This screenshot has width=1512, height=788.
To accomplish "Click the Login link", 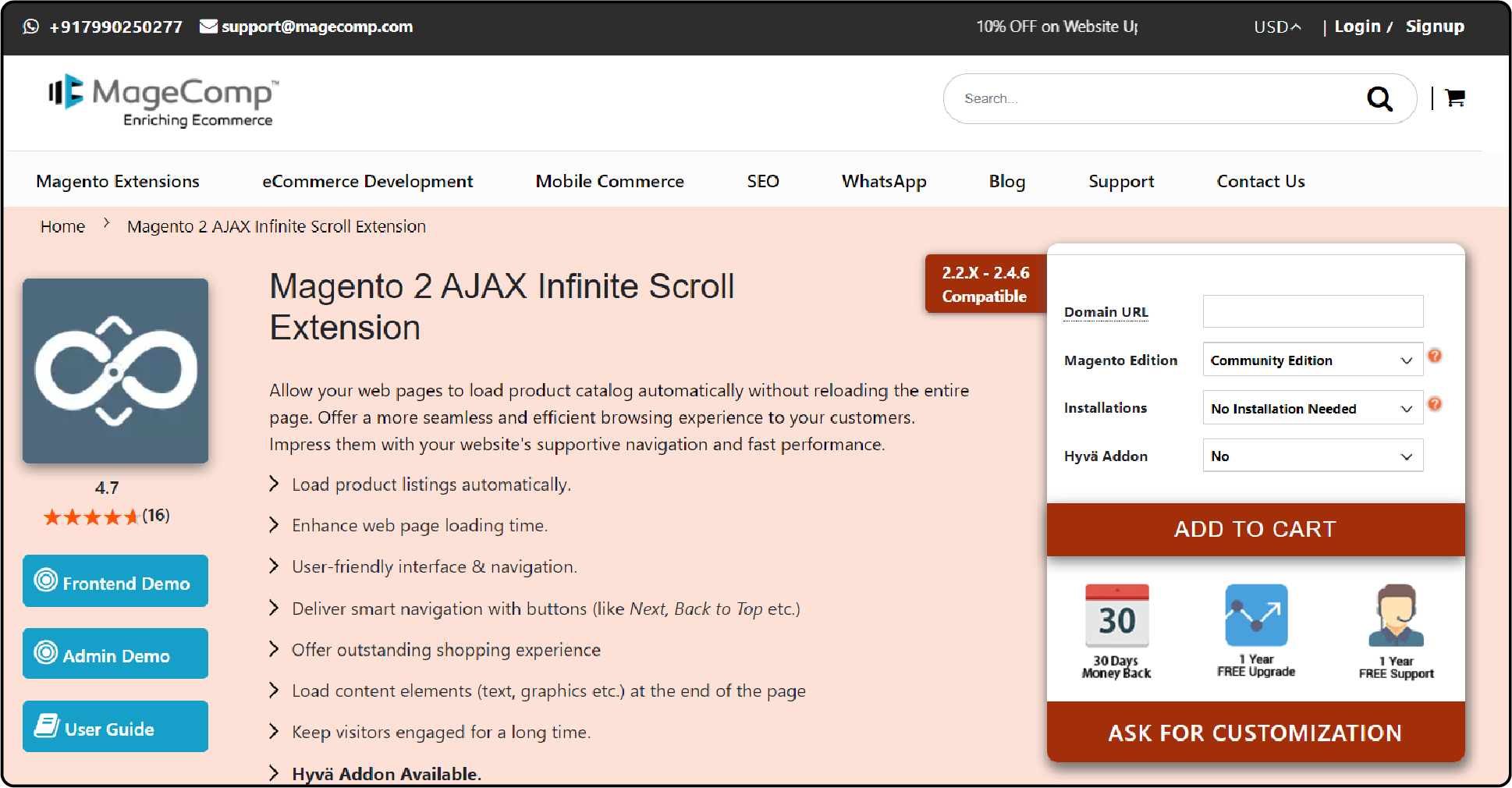I will coord(1358,27).
